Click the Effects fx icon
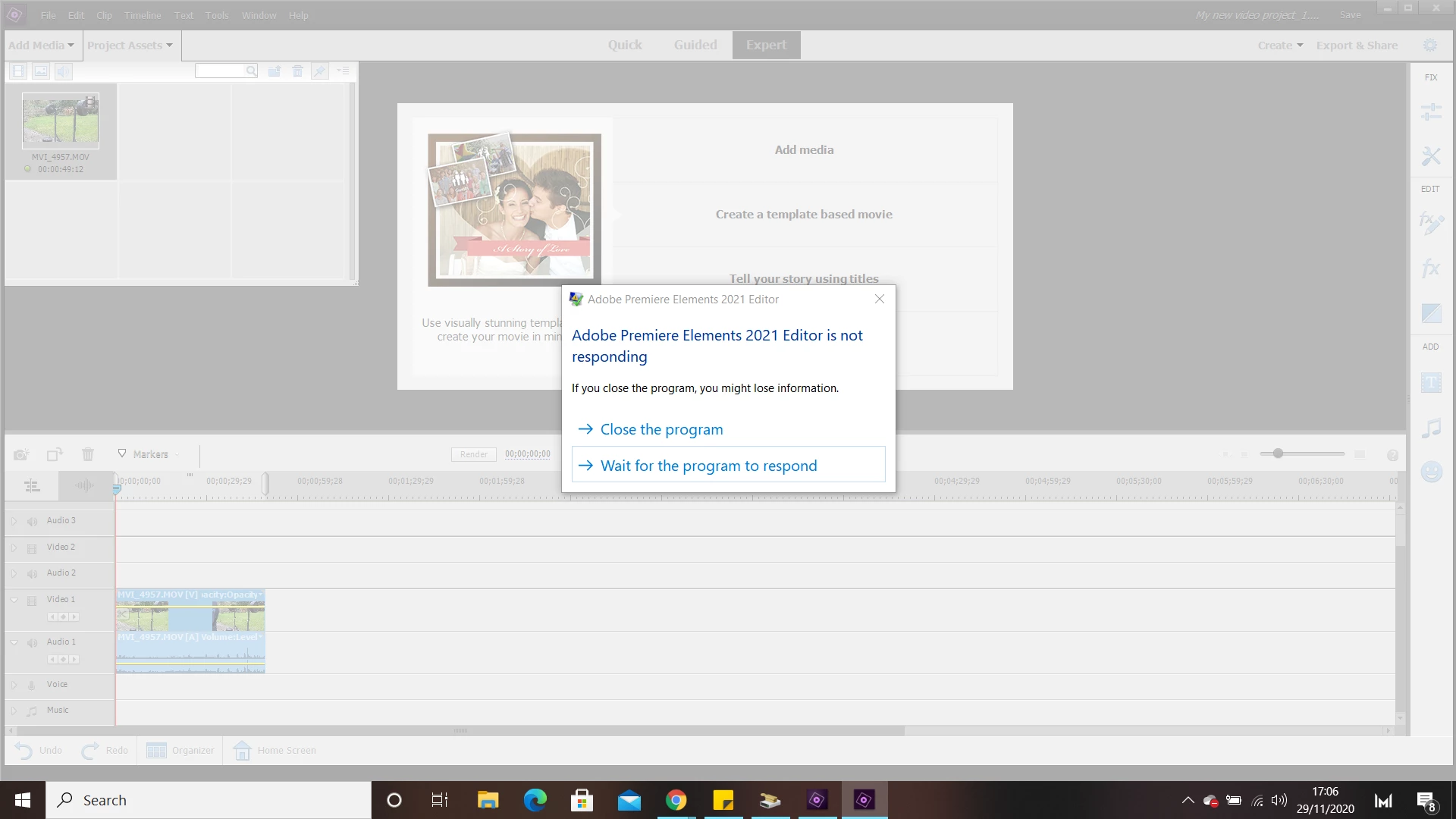 [x=1430, y=268]
